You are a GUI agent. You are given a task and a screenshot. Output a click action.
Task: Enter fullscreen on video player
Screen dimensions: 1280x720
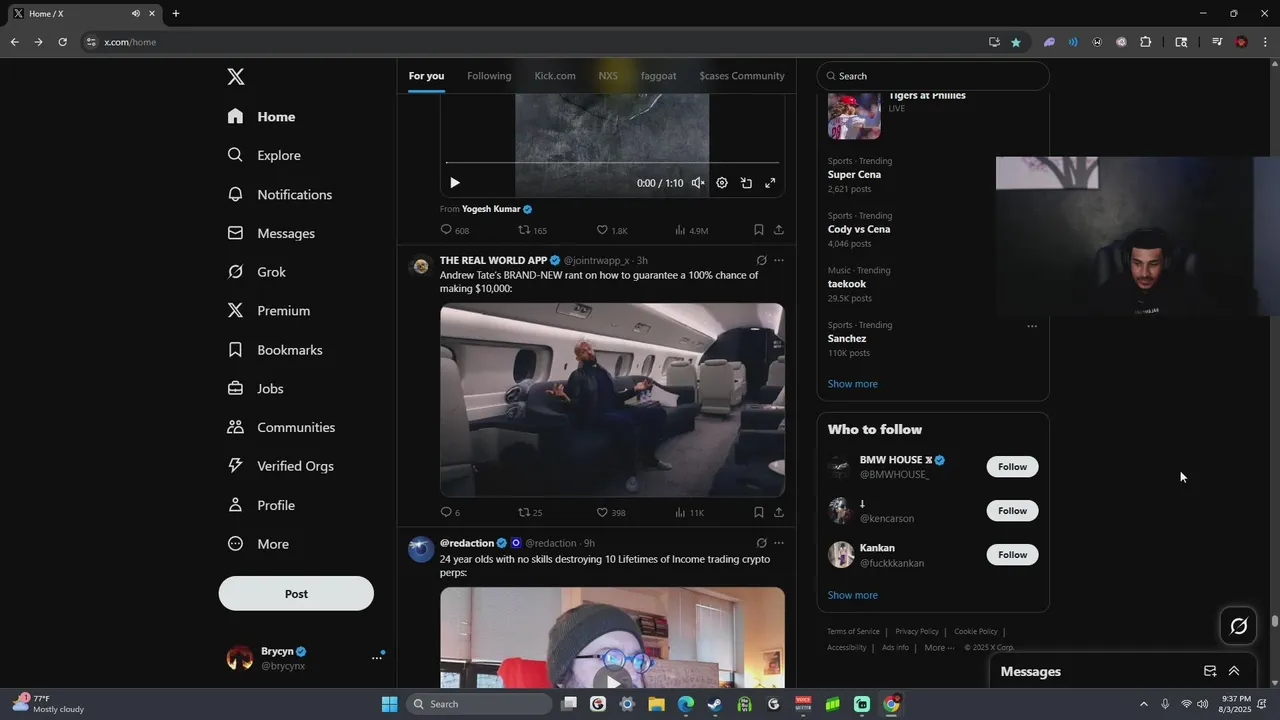(770, 183)
